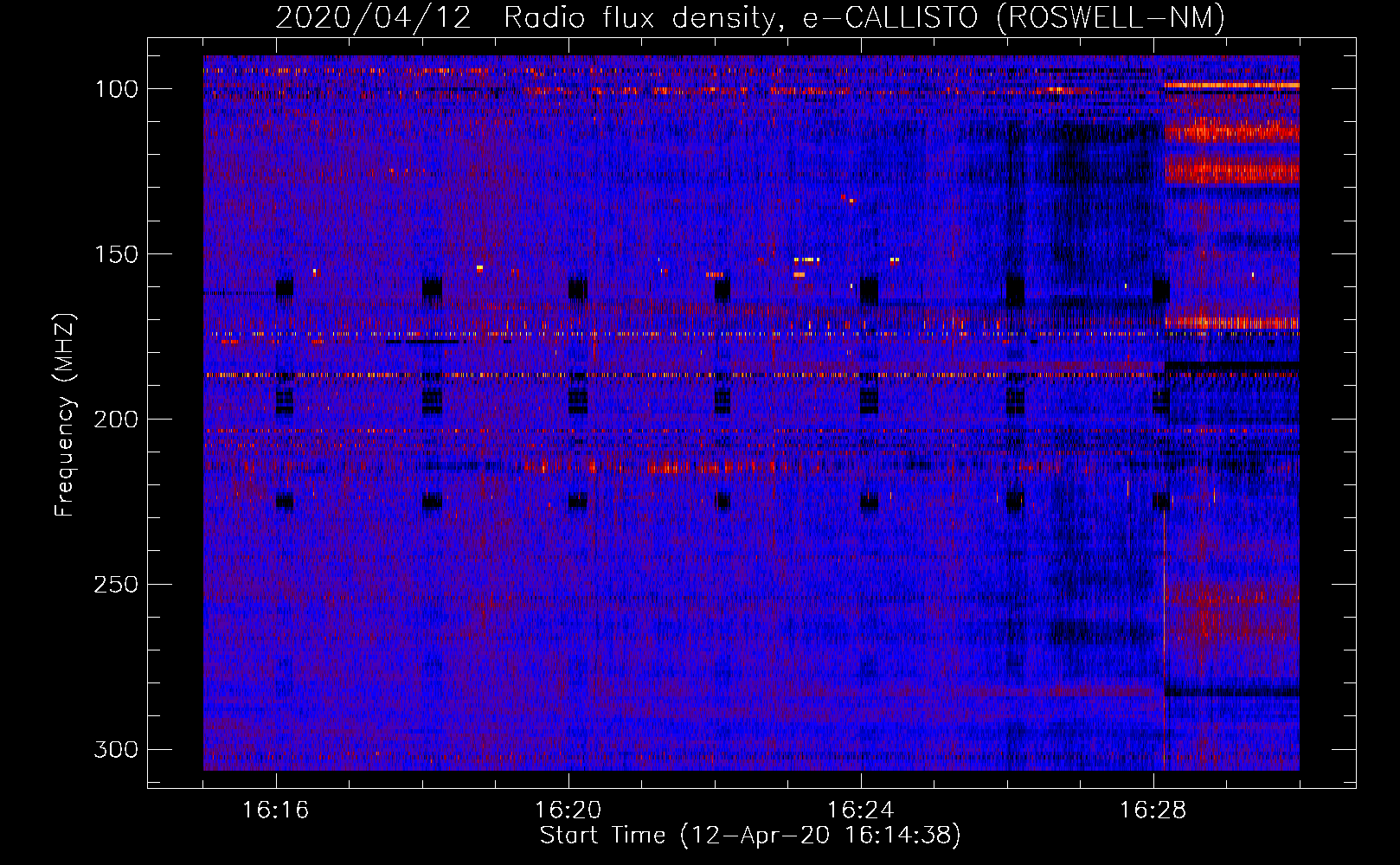Click the 300 frequency tick label
The image size is (1400, 865).
click(x=115, y=749)
